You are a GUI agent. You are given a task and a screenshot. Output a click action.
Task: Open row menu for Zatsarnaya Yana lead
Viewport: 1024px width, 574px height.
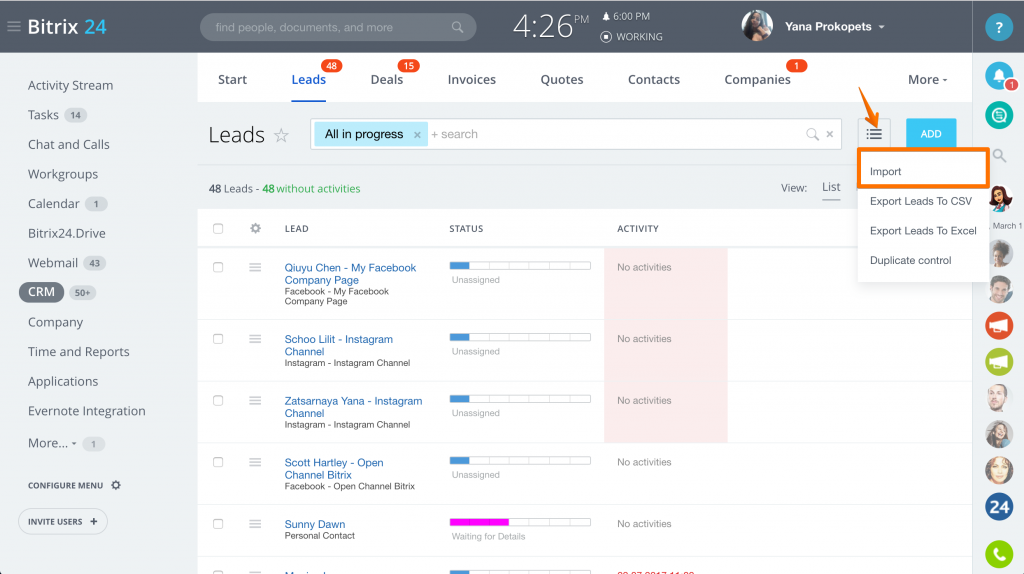(255, 400)
